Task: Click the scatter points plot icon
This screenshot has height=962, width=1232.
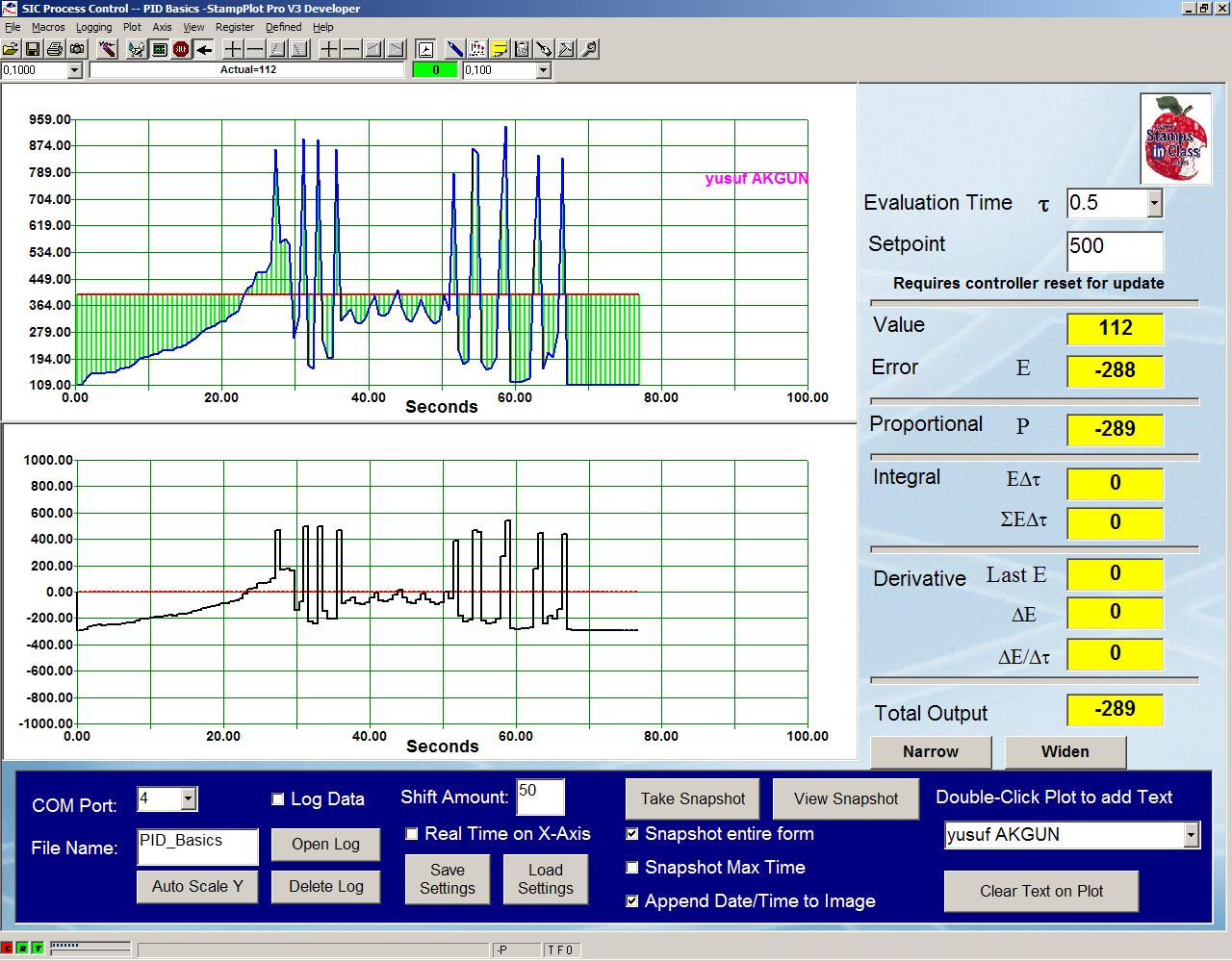Action: [x=477, y=49]
